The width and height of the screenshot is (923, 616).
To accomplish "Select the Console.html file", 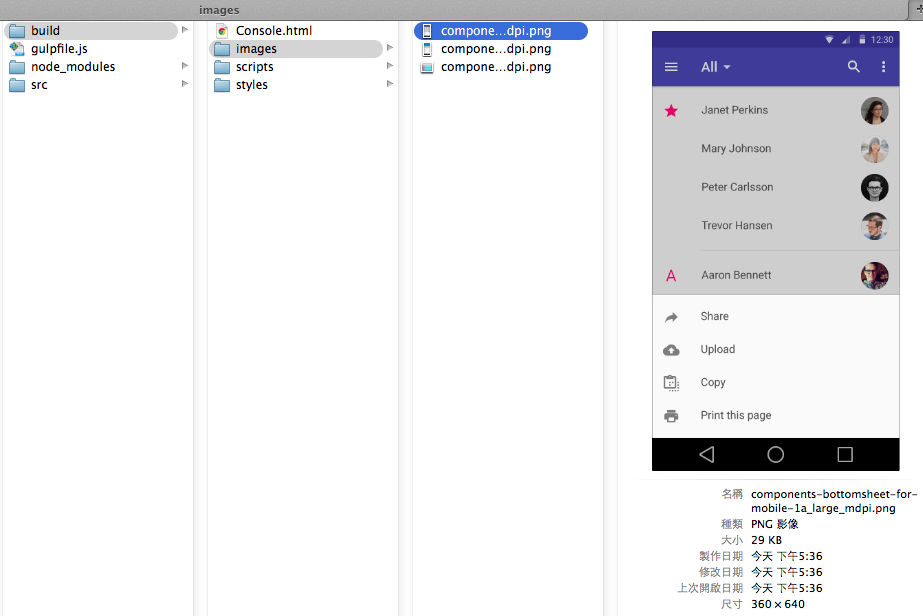I will pyautogui.click(x=273, y=31).
